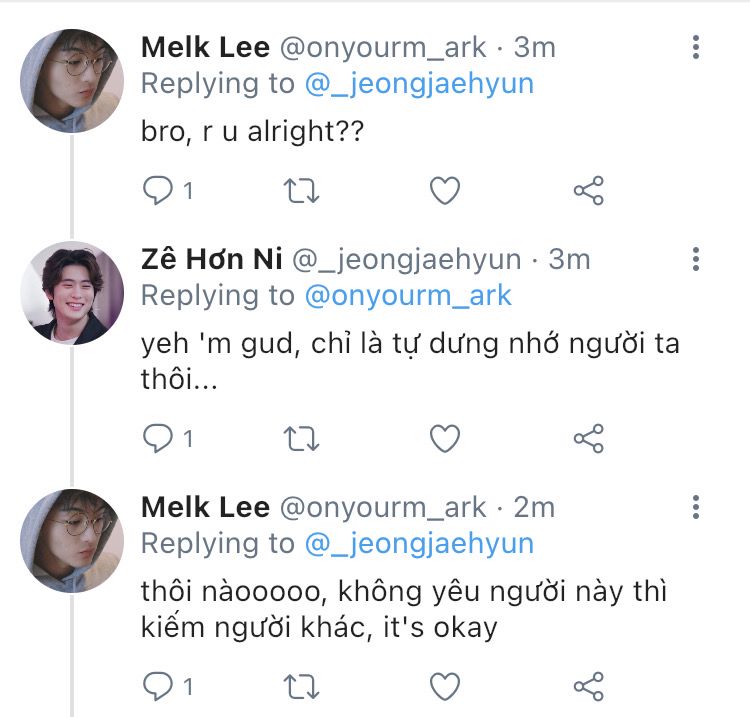The width and height of the screenshot is (750, 717).
Task: Share the "yeh 'm gud" tweet
Action: [x=589, y=437]
